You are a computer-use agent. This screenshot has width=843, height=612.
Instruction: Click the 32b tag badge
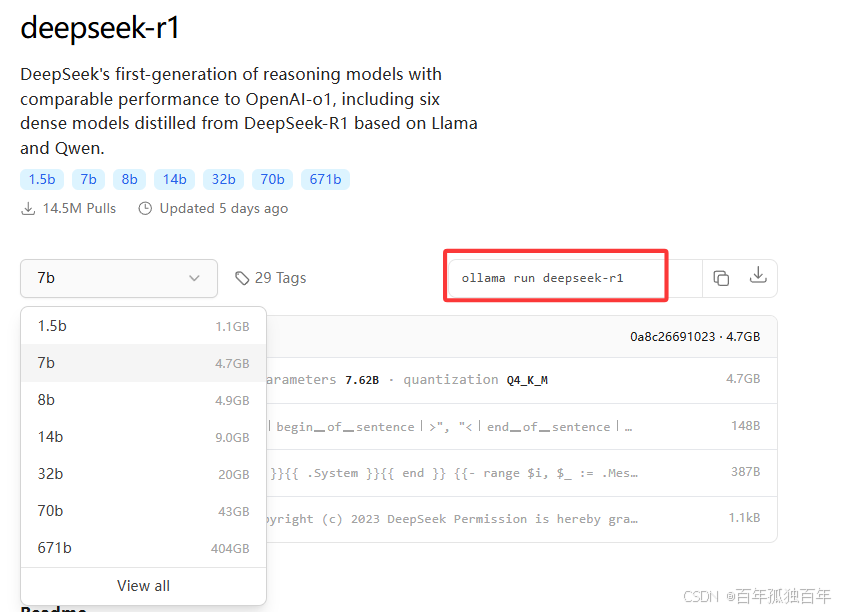click(224, 179)
